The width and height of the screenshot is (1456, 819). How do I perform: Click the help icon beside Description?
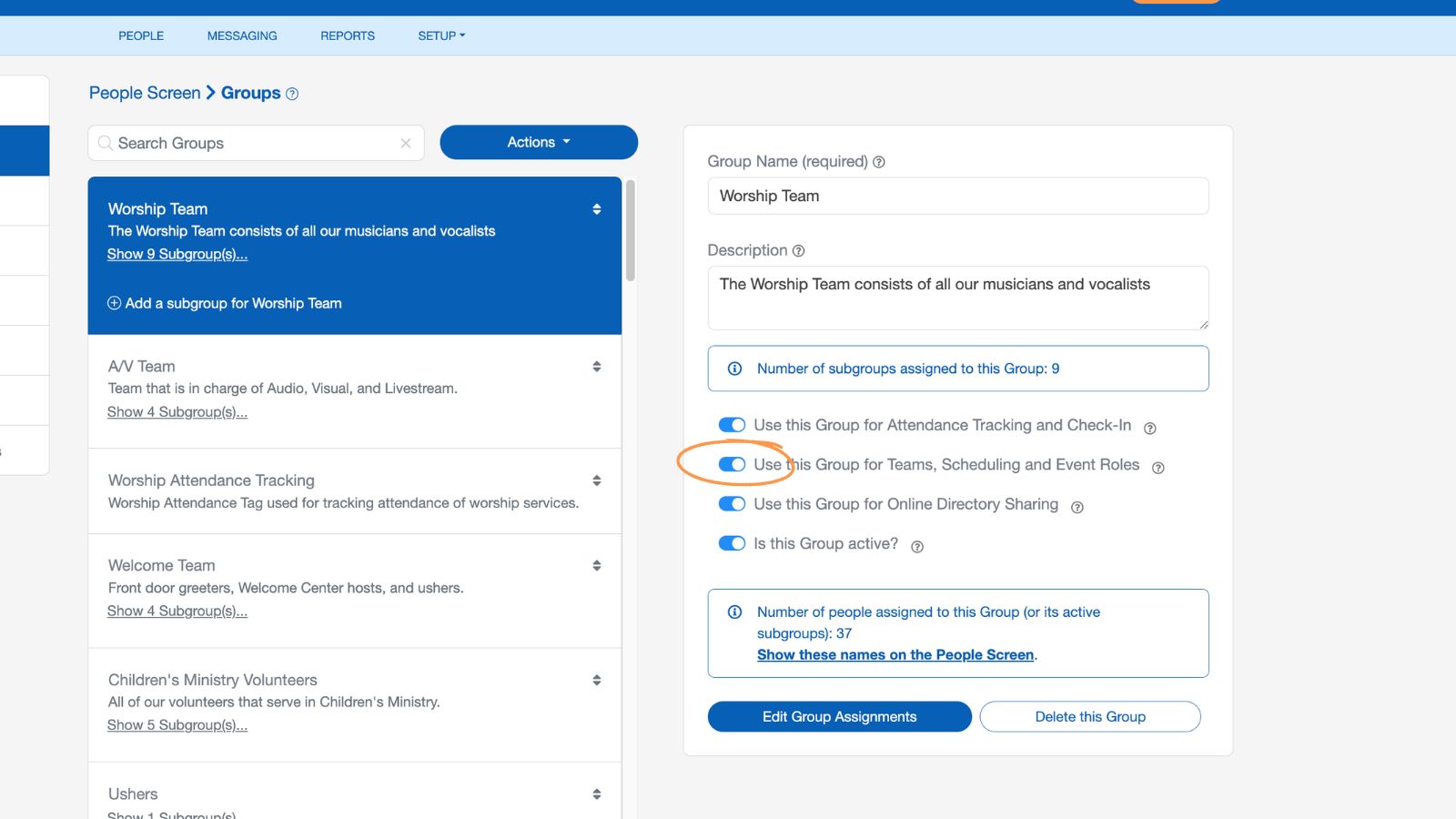click(798, 250)
